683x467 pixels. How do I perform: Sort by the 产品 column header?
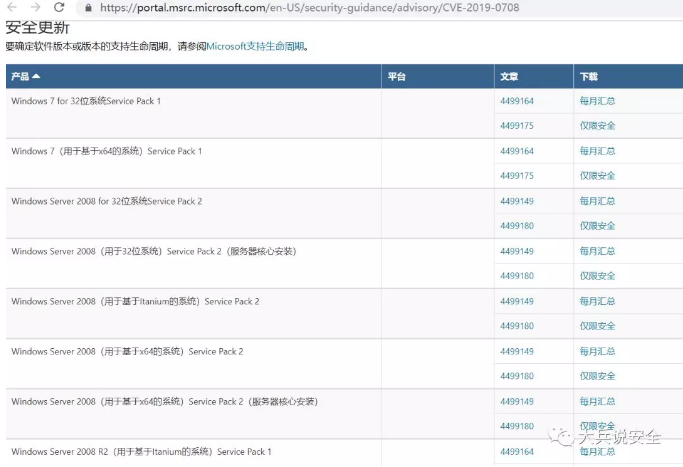click(x=193, y=77)
